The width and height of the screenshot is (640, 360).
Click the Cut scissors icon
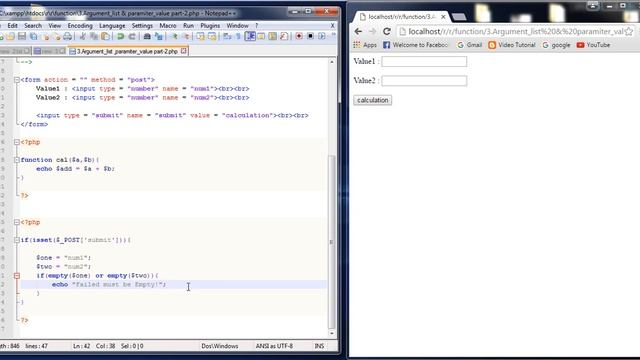pyautogui.click(x=82, y=37)
